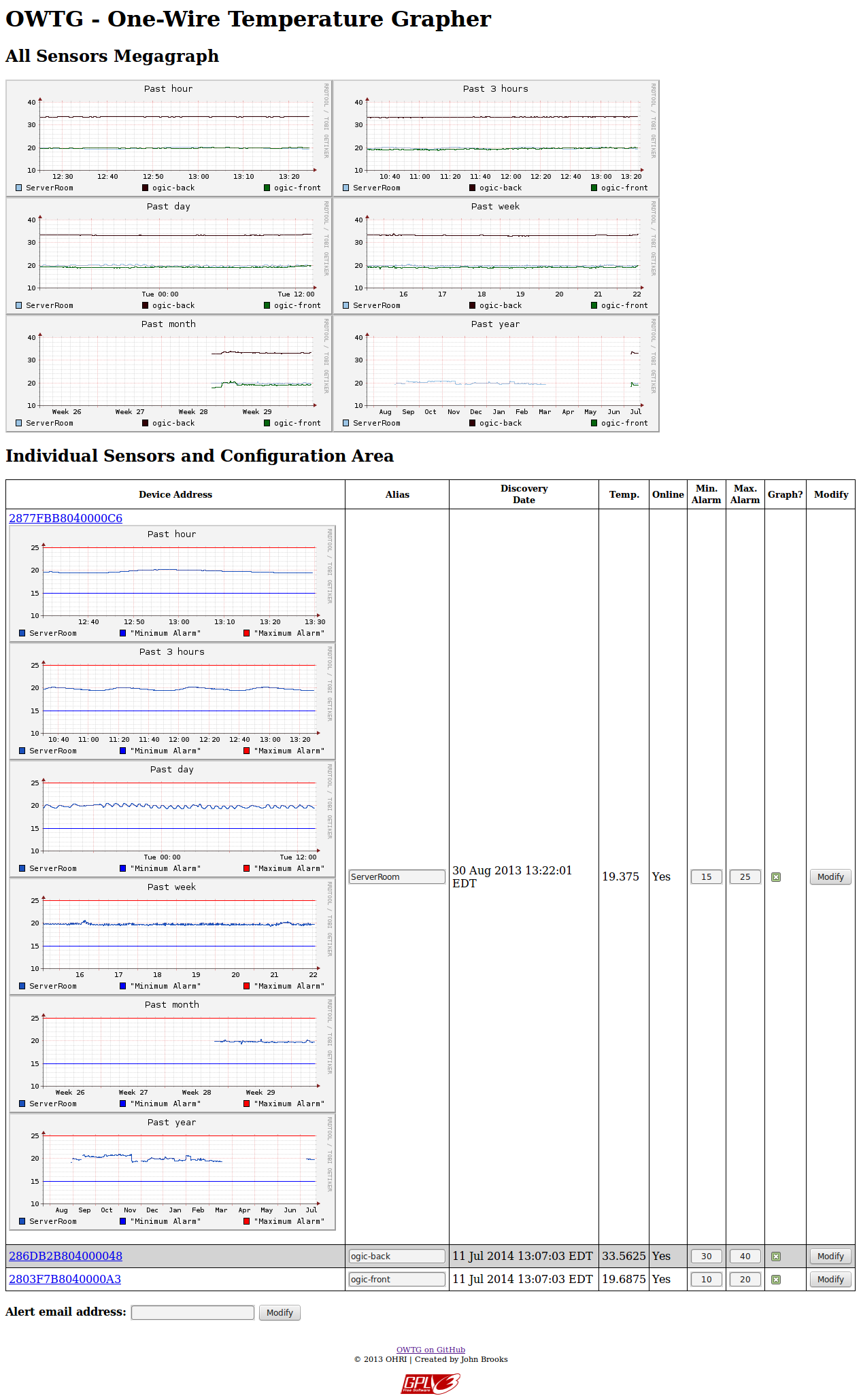Edit ogic-front minimum alarm value 10

(x=707, y=1280)
